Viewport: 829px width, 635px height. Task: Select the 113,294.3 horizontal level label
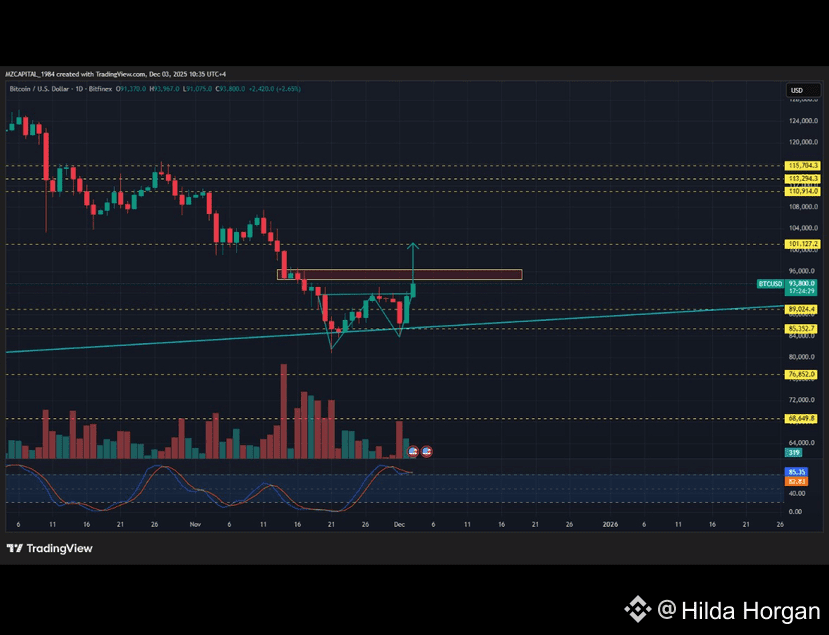tap(803, 179)
